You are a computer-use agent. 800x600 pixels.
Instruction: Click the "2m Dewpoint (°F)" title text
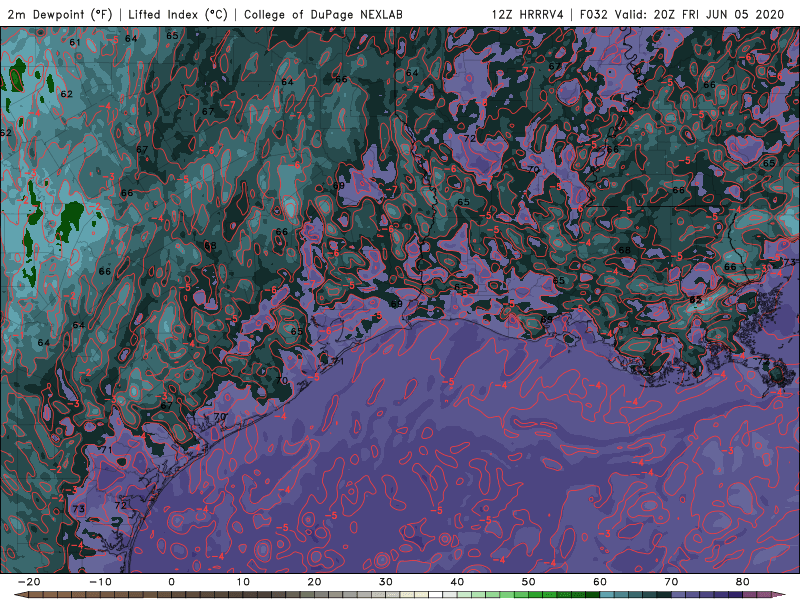tap(60, 14)
